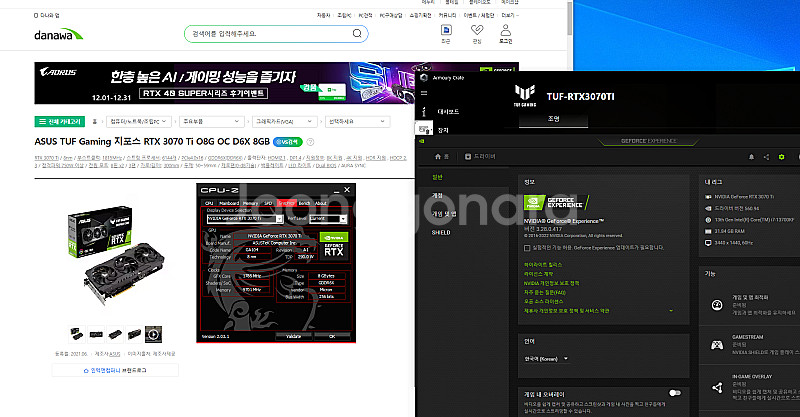
Task: Click the Armoury Crate app logo
Action: click(x=423, y=78)
